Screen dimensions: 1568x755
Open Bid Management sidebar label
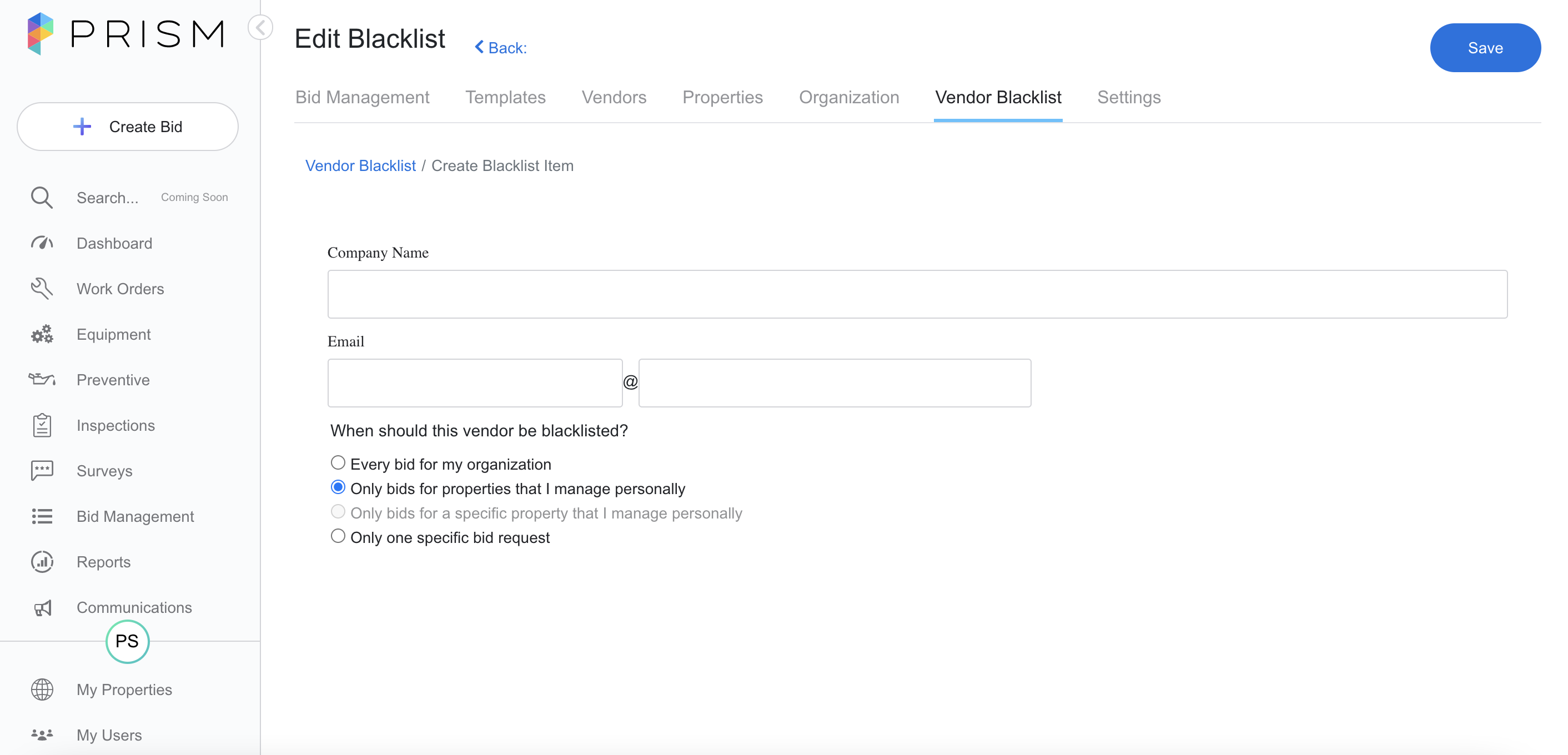pyautogui.click(x=135, y=516)
